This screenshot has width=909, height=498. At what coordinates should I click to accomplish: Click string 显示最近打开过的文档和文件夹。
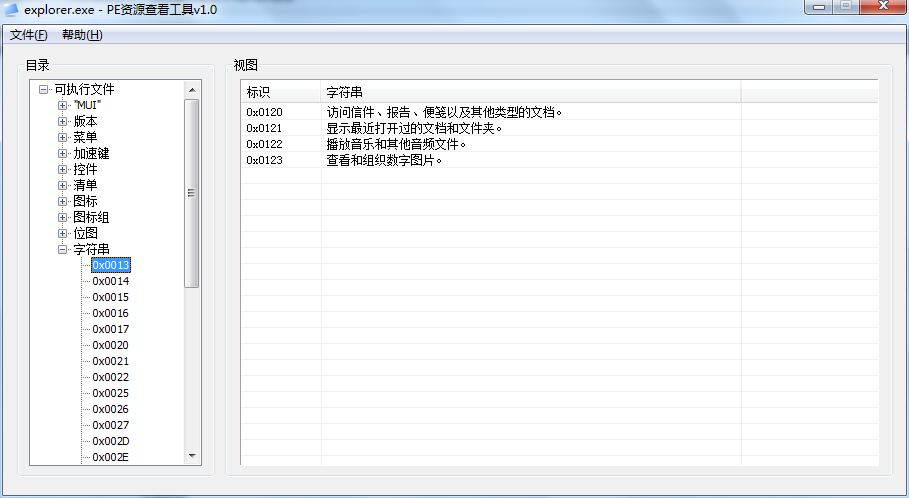coord(414,128)
